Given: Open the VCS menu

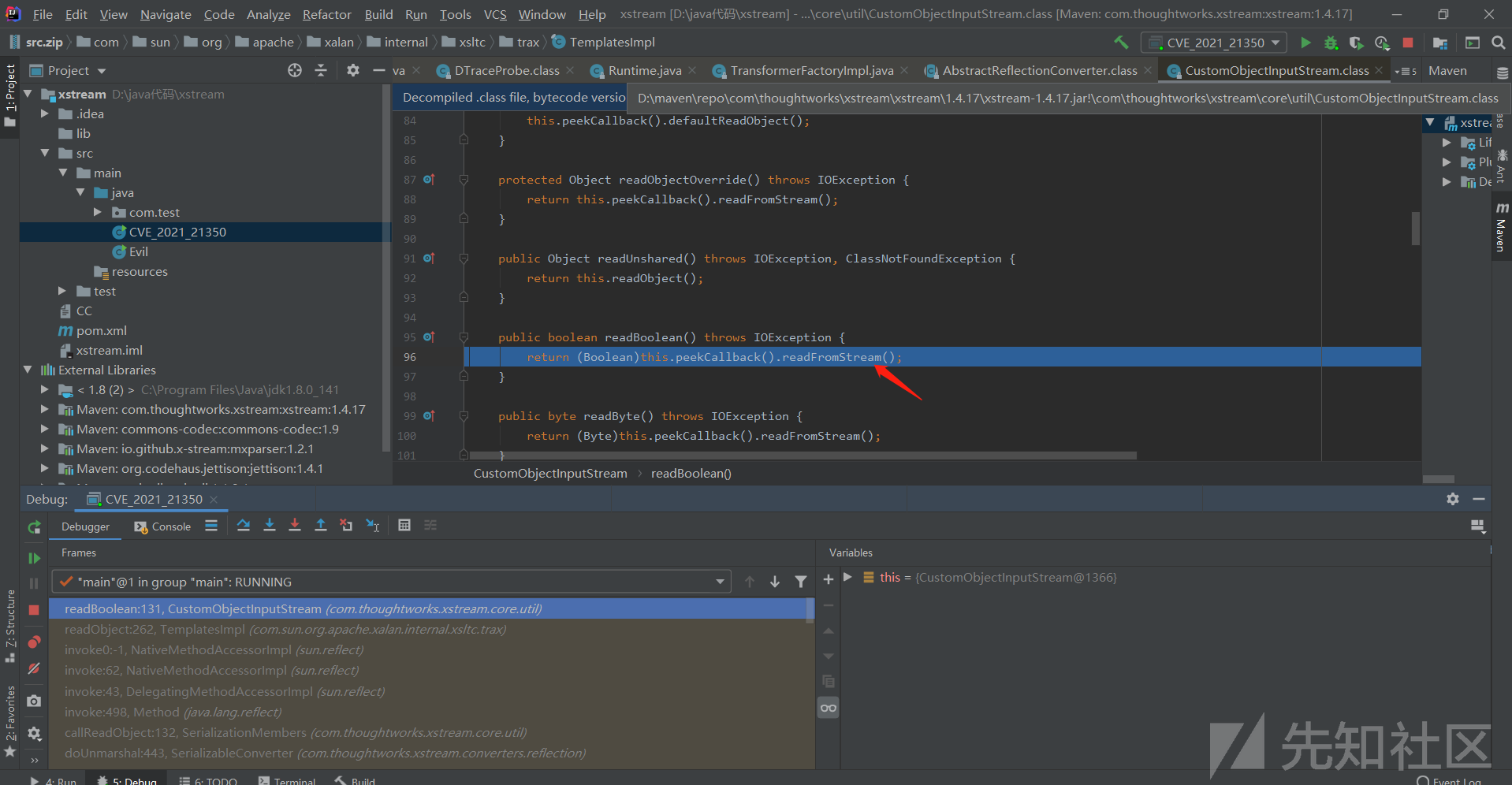Looking at the screenshot, I should pyautogui.click(x=495, y=14).
